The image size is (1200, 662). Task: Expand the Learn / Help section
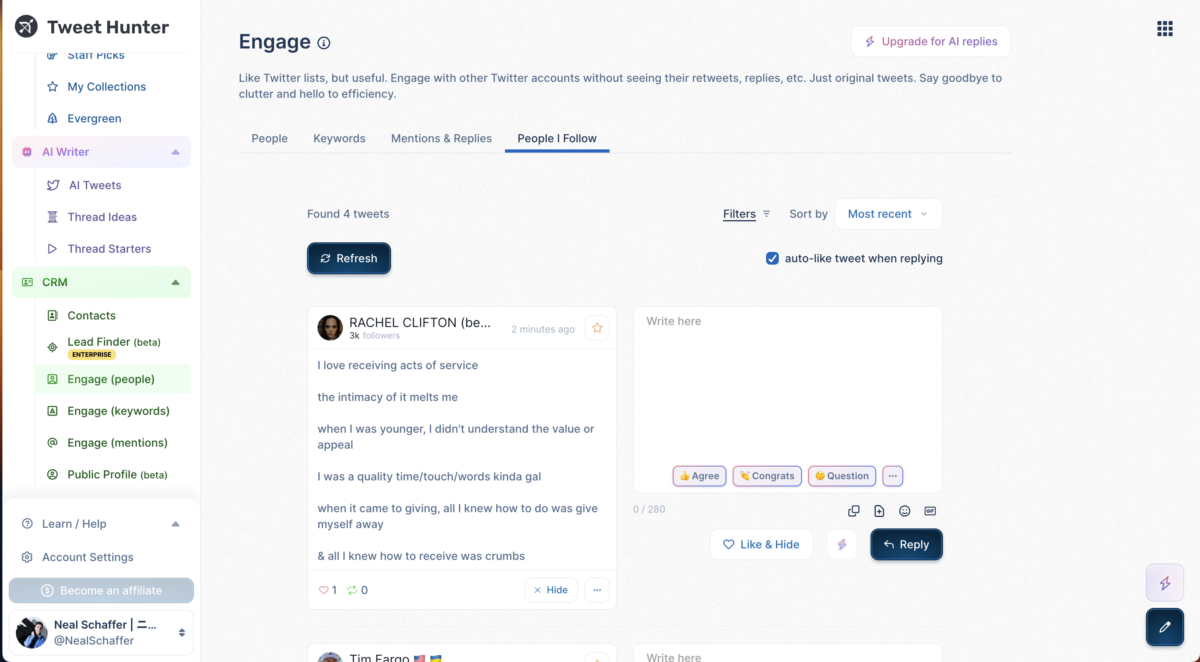(176, 524)
